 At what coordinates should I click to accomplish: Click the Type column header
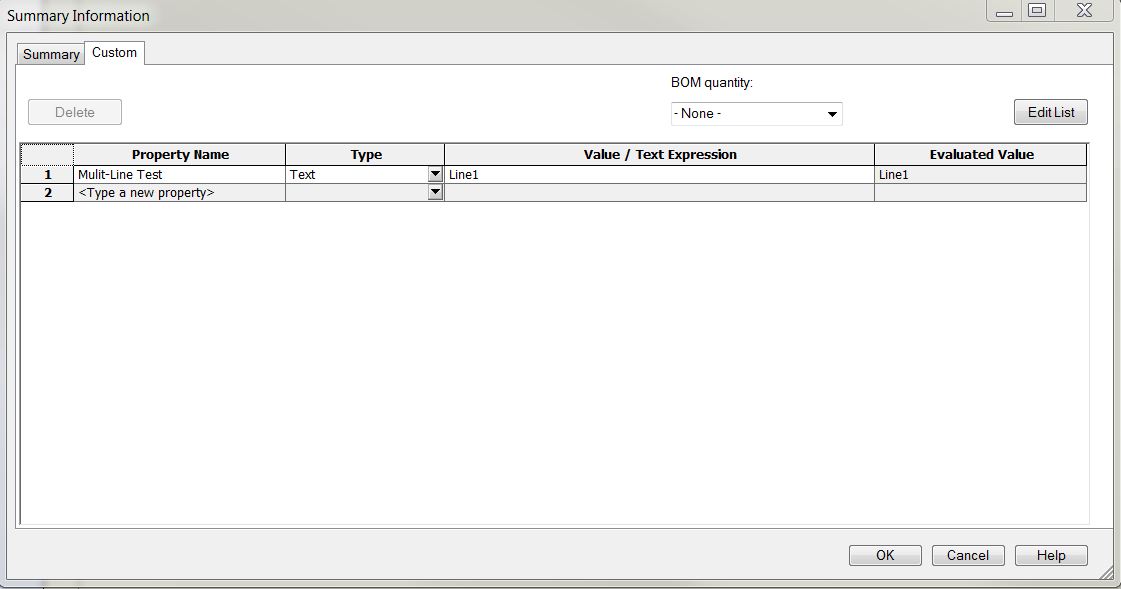tap(365, 154)
